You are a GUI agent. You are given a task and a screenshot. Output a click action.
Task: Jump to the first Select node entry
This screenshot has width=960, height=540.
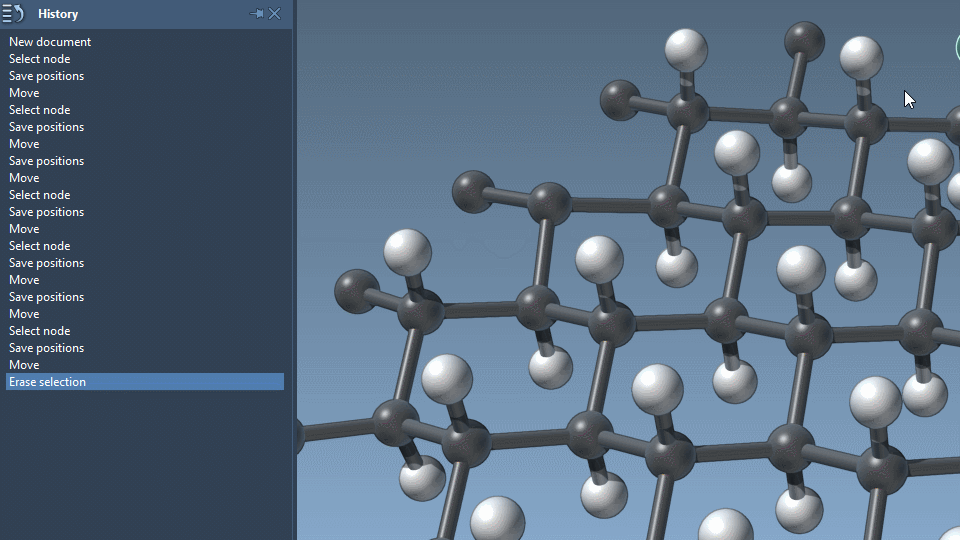click(x=40, y=59)
